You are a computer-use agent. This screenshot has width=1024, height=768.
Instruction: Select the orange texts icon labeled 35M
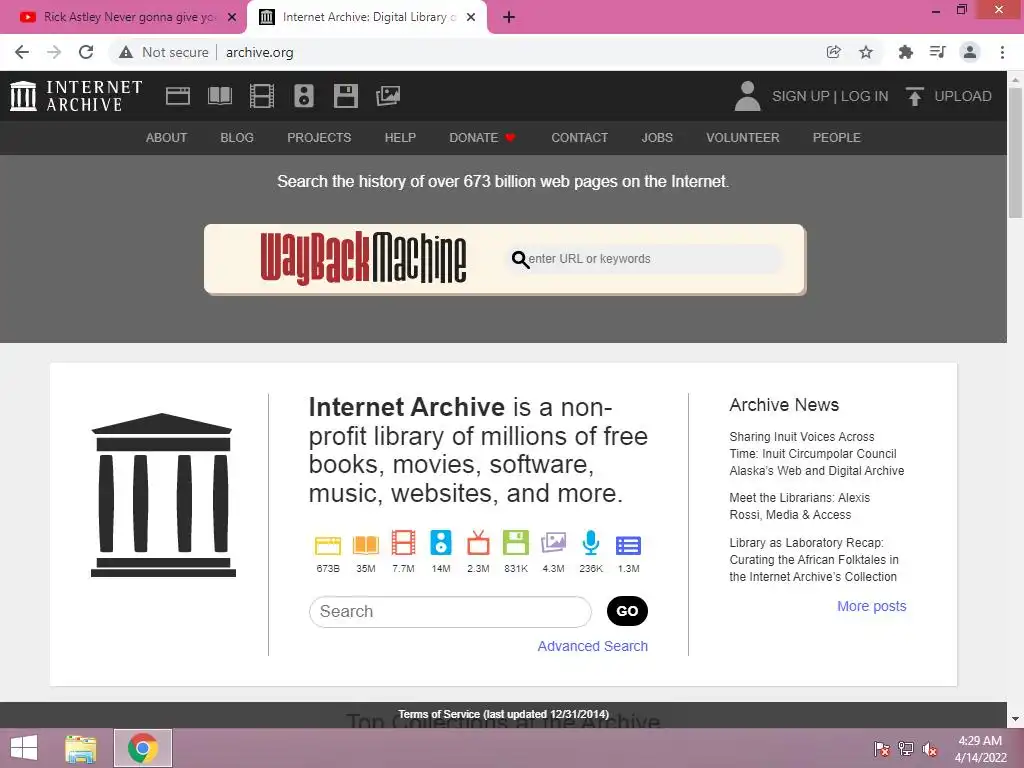tap(366, 545)
